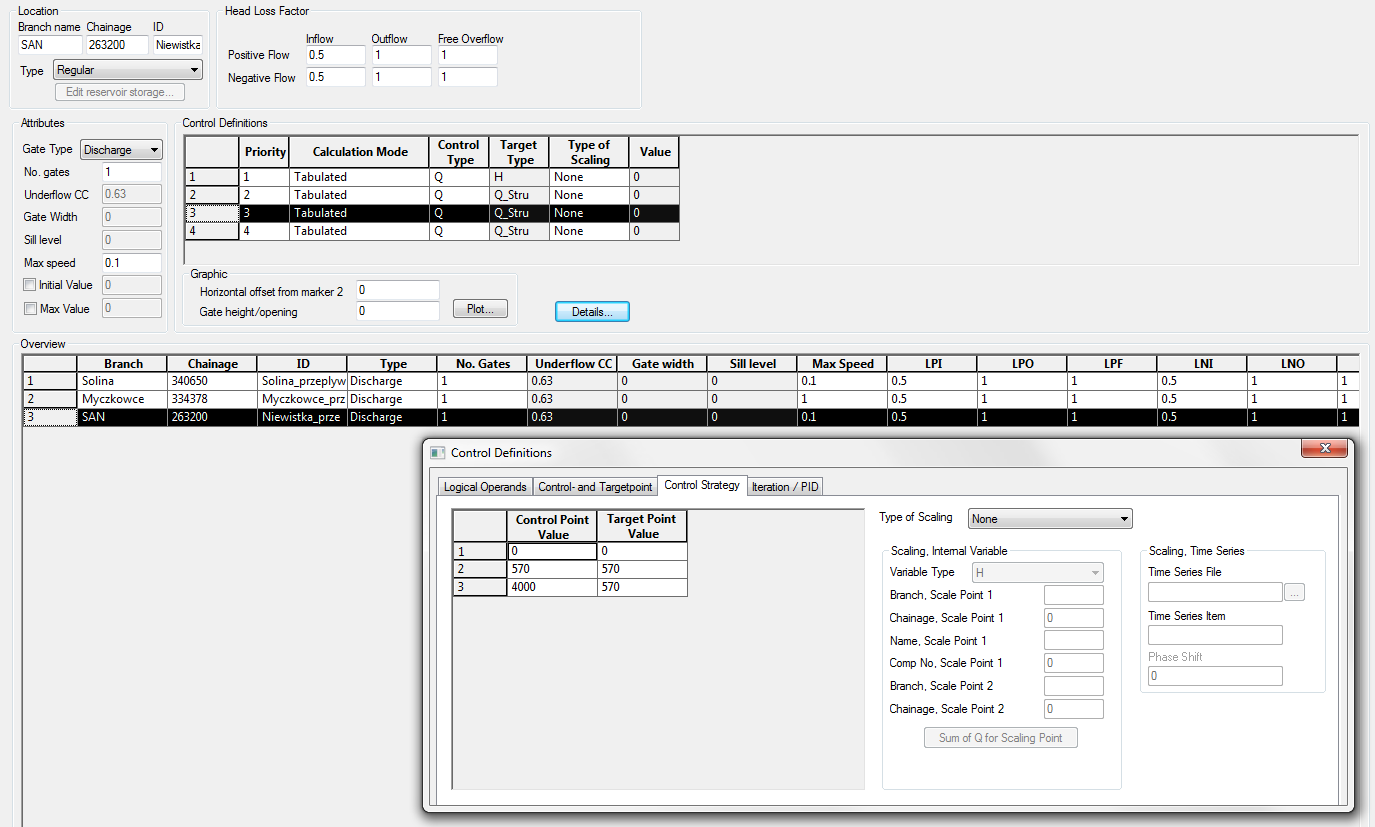Click the Chainage, Scale Point 2 field
This screenshot has width=1375, height=827.
(1074, 709)
